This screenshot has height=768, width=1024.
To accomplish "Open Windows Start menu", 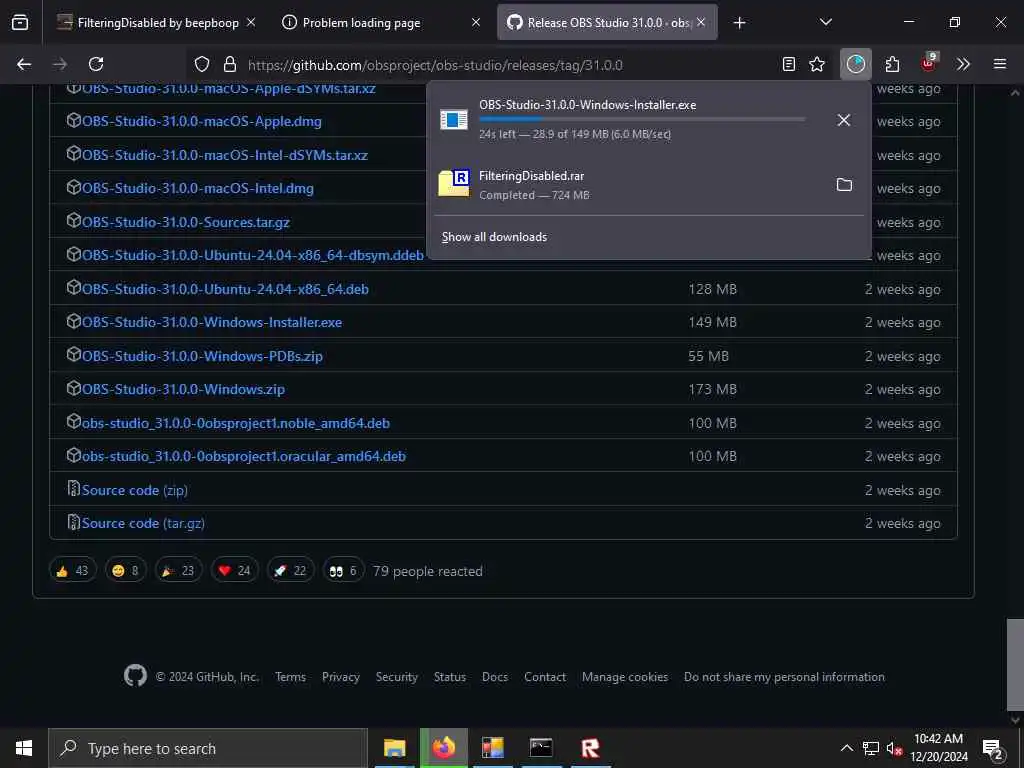I will pyautogui.click(x=24, y=748).
